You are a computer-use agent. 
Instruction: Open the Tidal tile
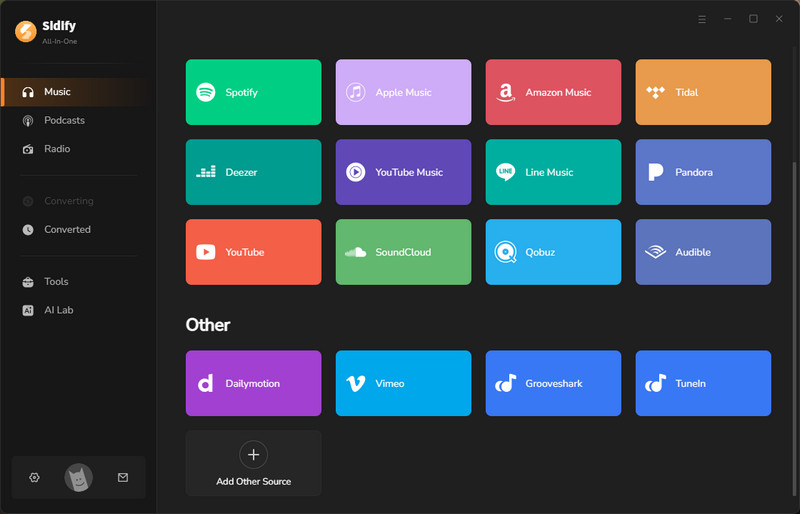704,92
